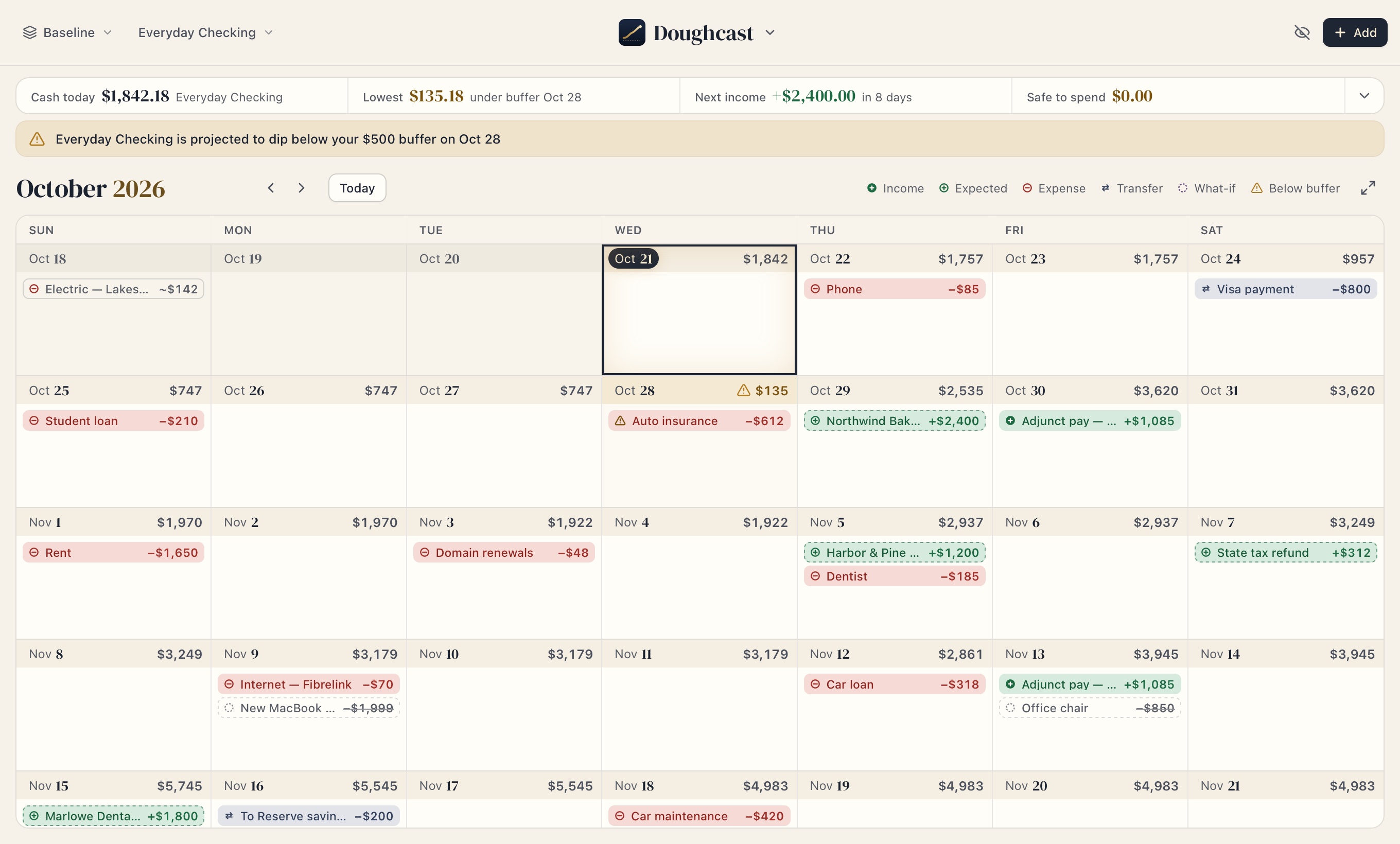Click the Add button
This screenshot has height=844, width=1400.
(1355, 32)
